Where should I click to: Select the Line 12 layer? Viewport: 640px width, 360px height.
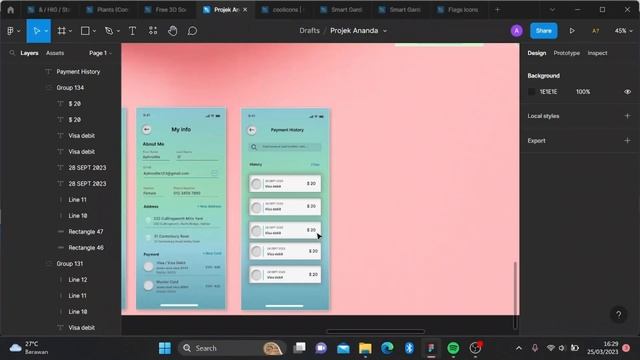(78, 280)
